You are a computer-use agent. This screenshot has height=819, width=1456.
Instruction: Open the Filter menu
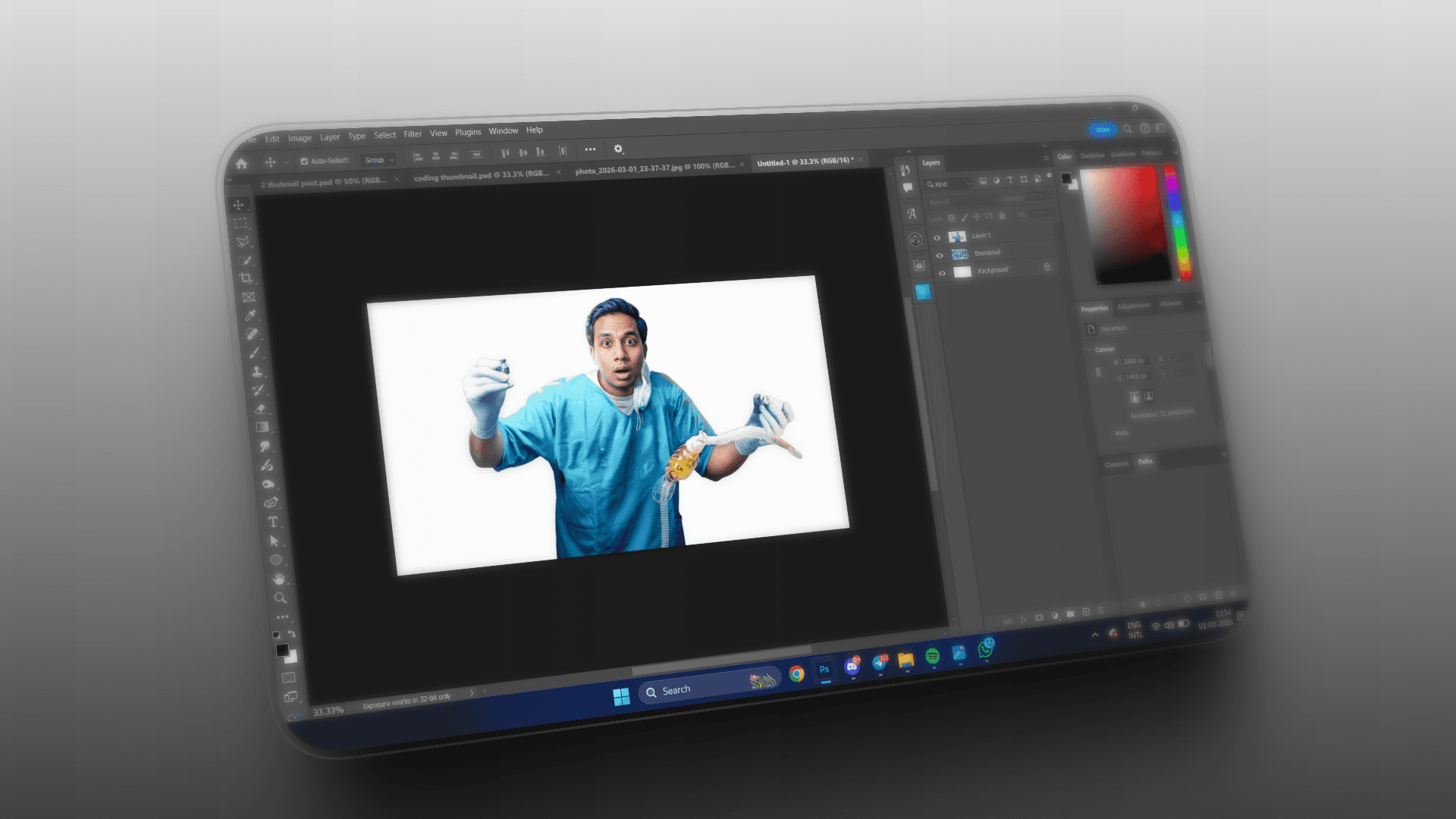(413, 134)
